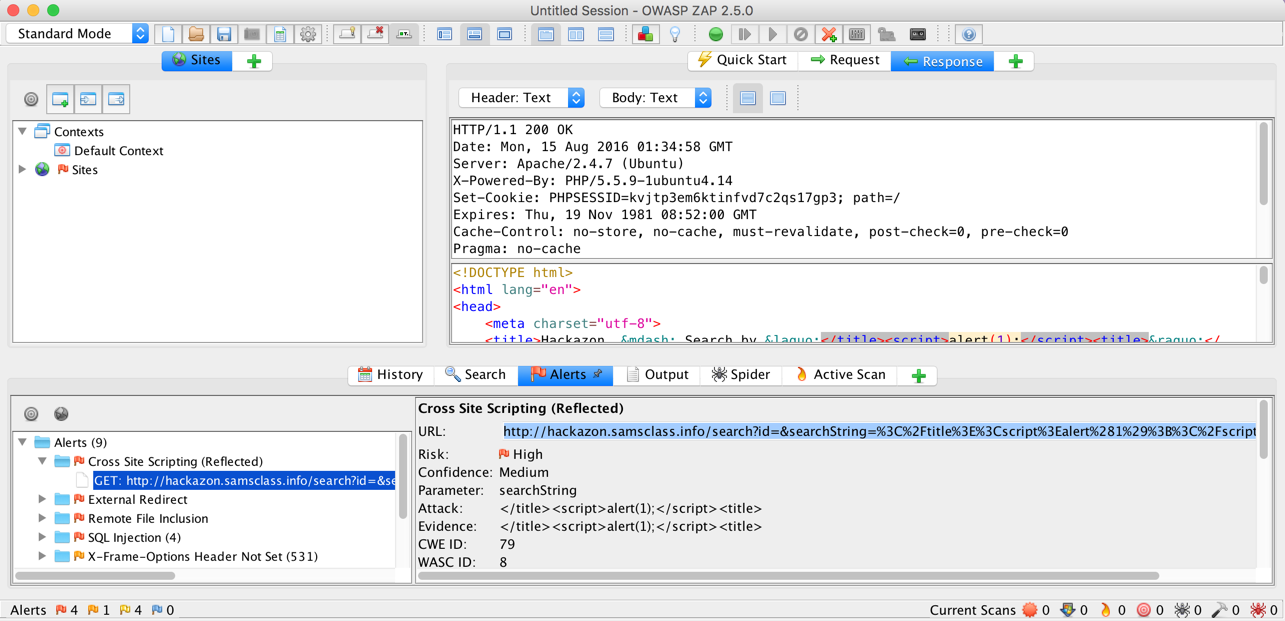Screen dimensions: 1285x621
Task: Click the Manage Add-ons colored blocks icon
Action: coord(646,34)
